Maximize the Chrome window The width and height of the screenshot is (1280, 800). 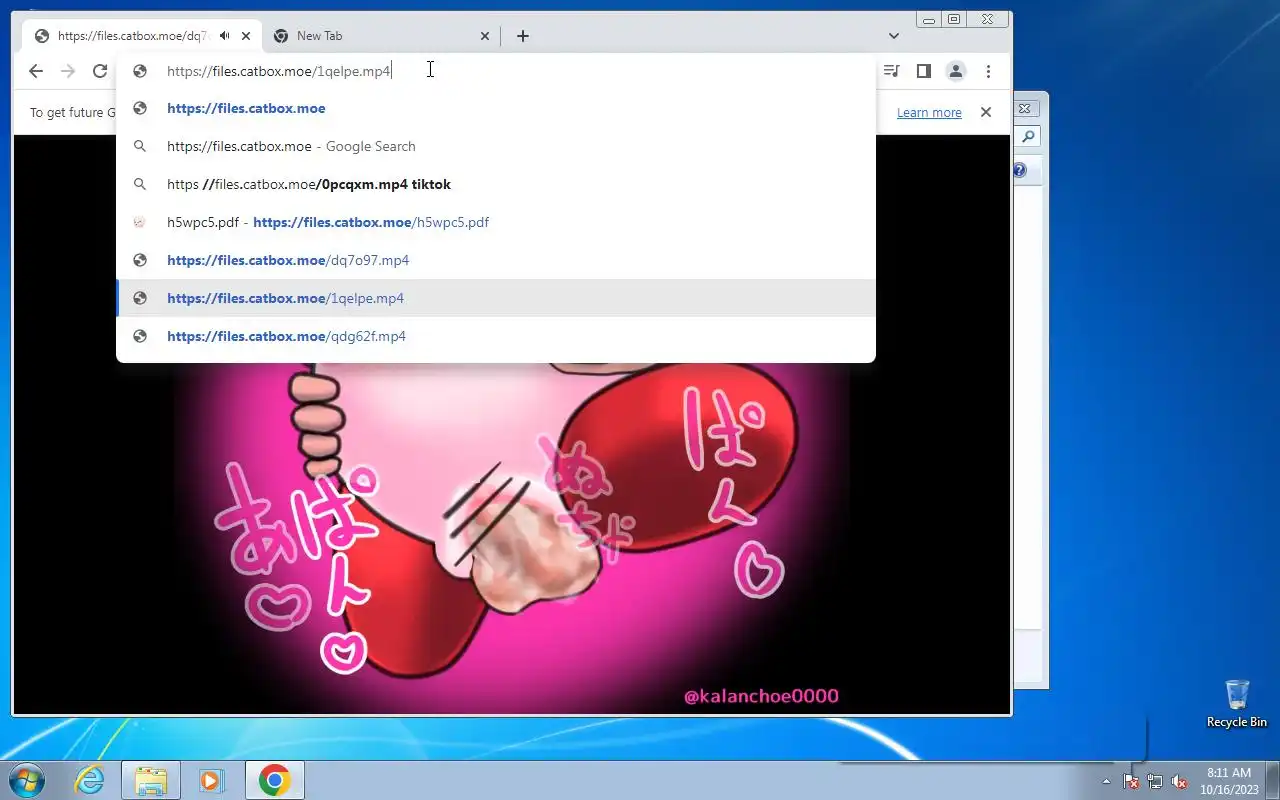pyautogui.click(x=954, y=19)
